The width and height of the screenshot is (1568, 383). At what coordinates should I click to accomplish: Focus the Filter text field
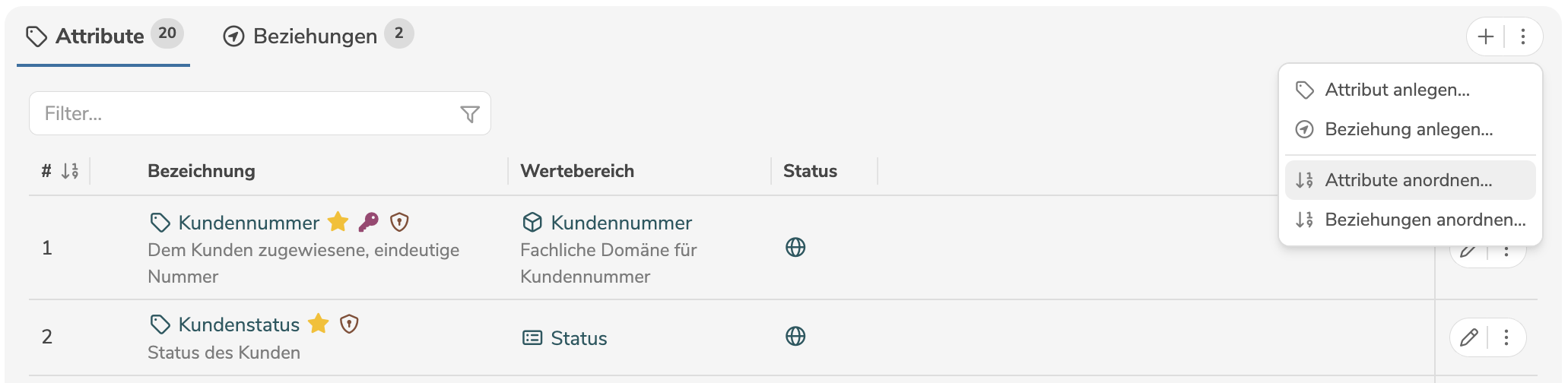(243, 114)
